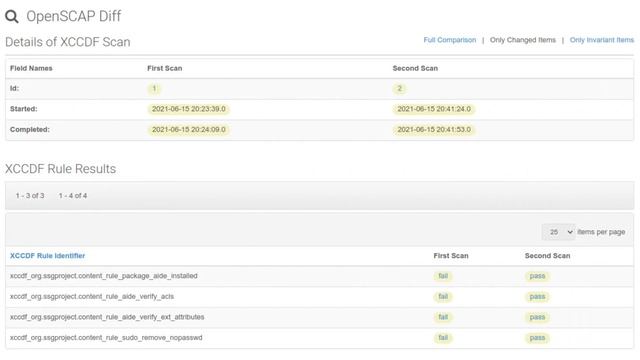Screen dimensions: 640x360
Task: Click the rule sudo_remove_nopasswd row text
Action: tap(106, 338)
